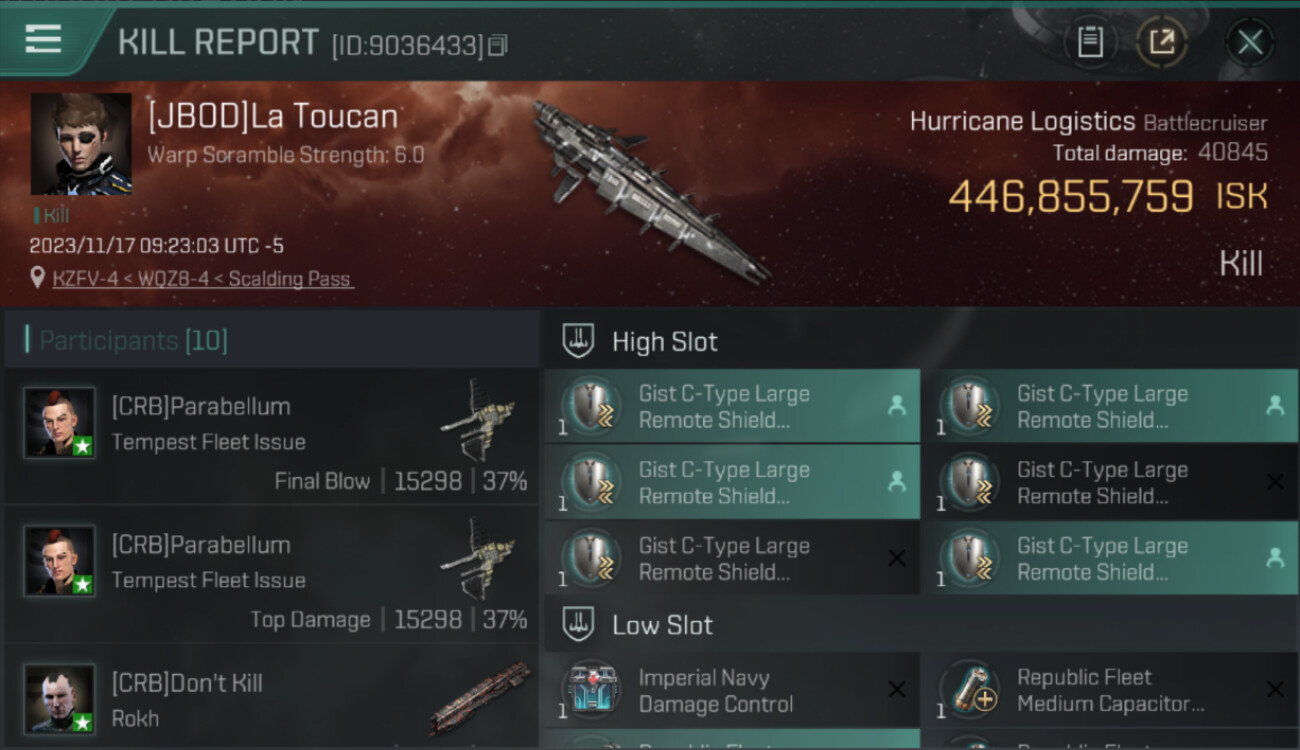
Task: View La Toucan's pilot portrait
Action: coord(81,144)
